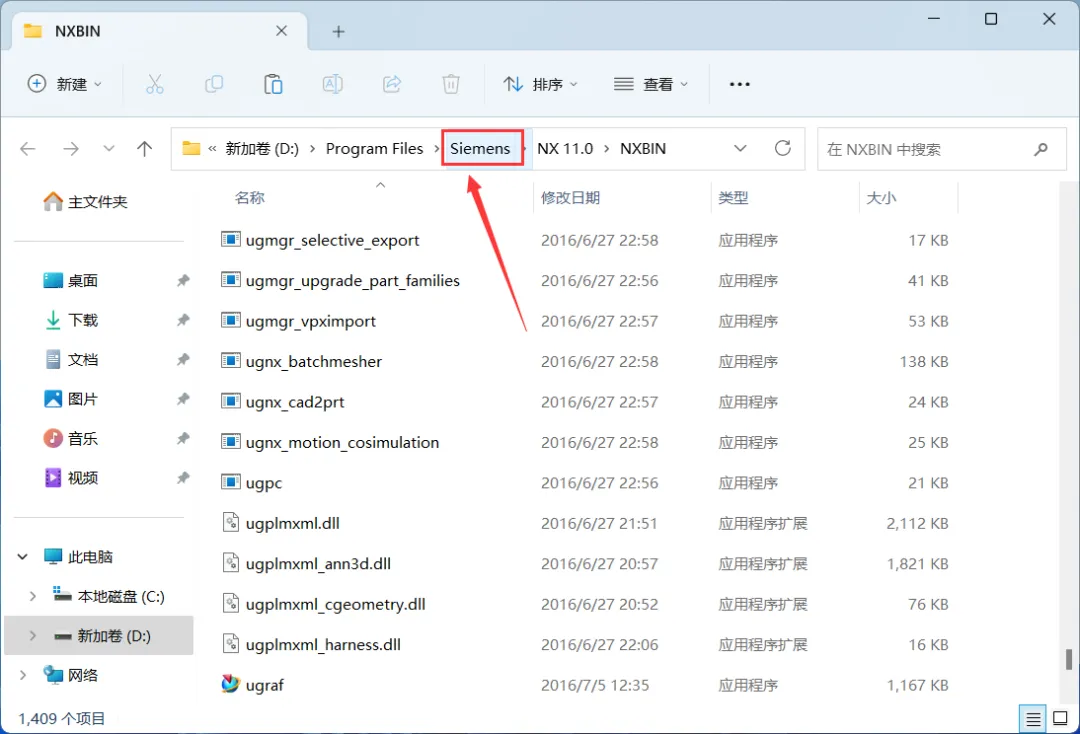The height and width of the screenshot is (734, 1080).
Task: Expand address bar history dropdown
Action: [740, 149]
